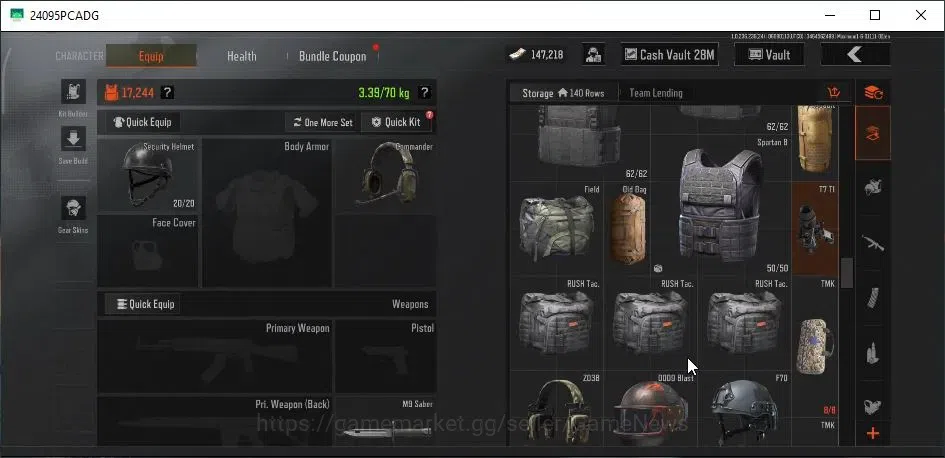Click One More Set button
The image size is (945, 458).
point(322,122)
